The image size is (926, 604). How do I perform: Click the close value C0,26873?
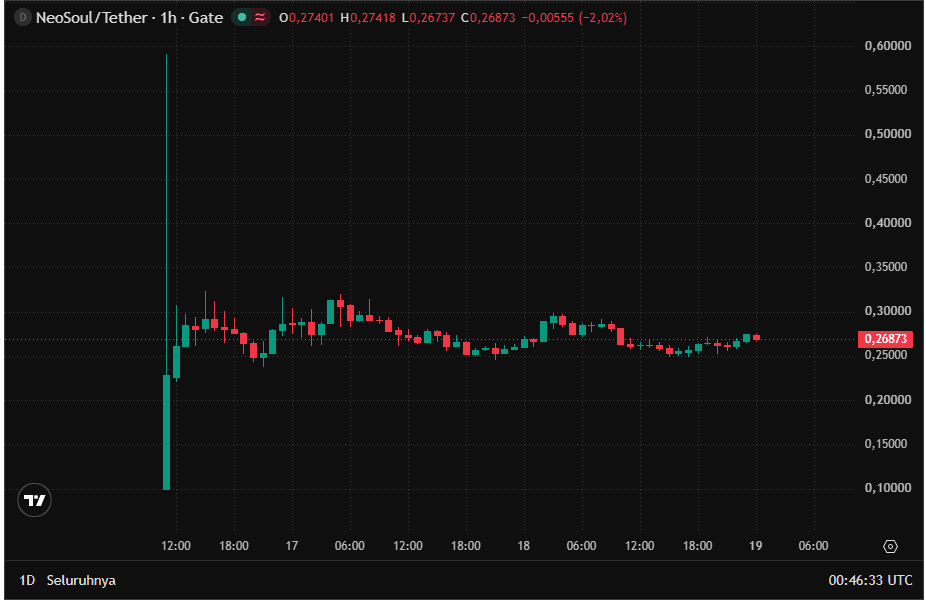coord(488,18)
